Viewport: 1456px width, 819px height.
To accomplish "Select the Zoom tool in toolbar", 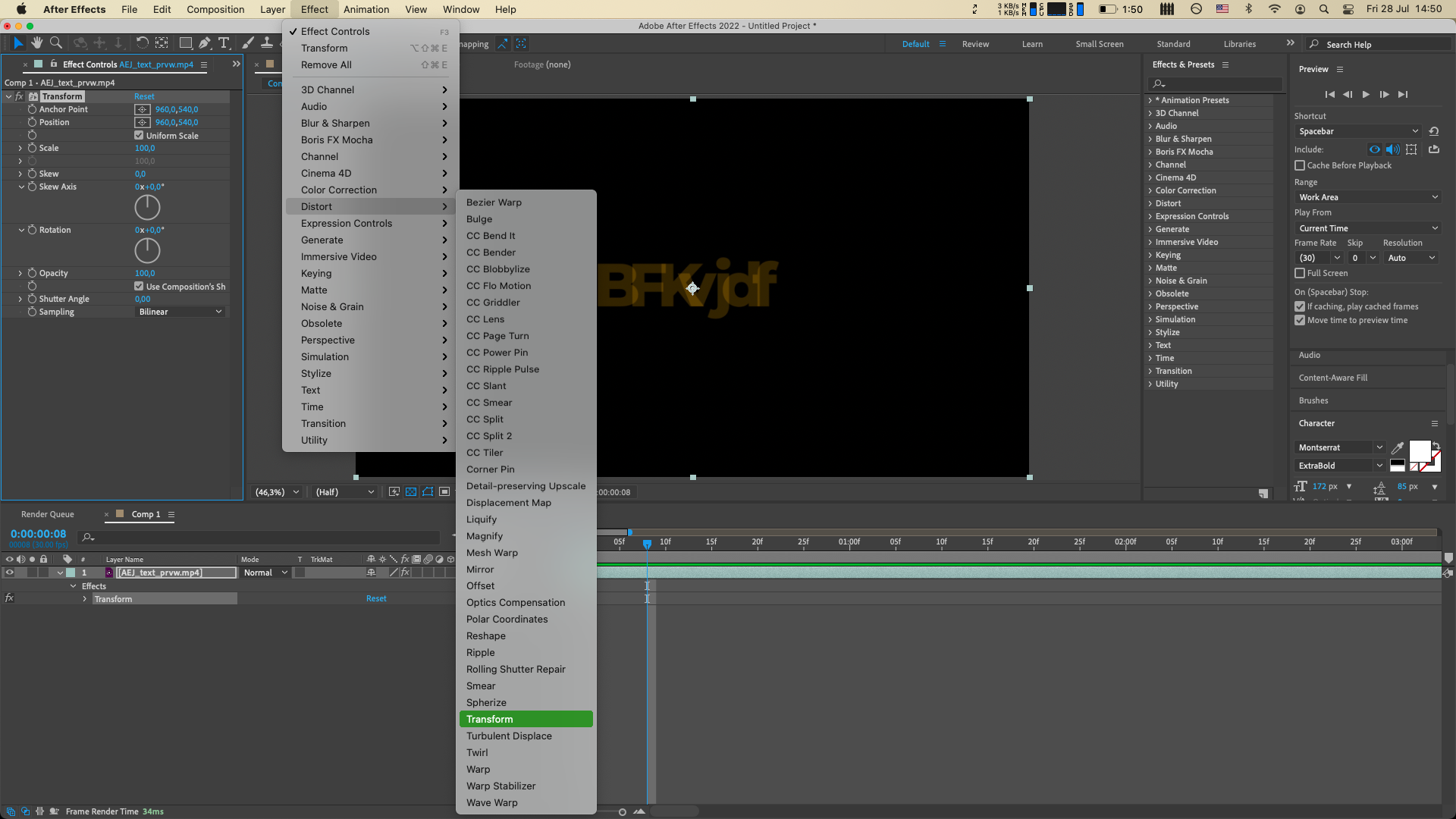I will click(x=55, y=43).
